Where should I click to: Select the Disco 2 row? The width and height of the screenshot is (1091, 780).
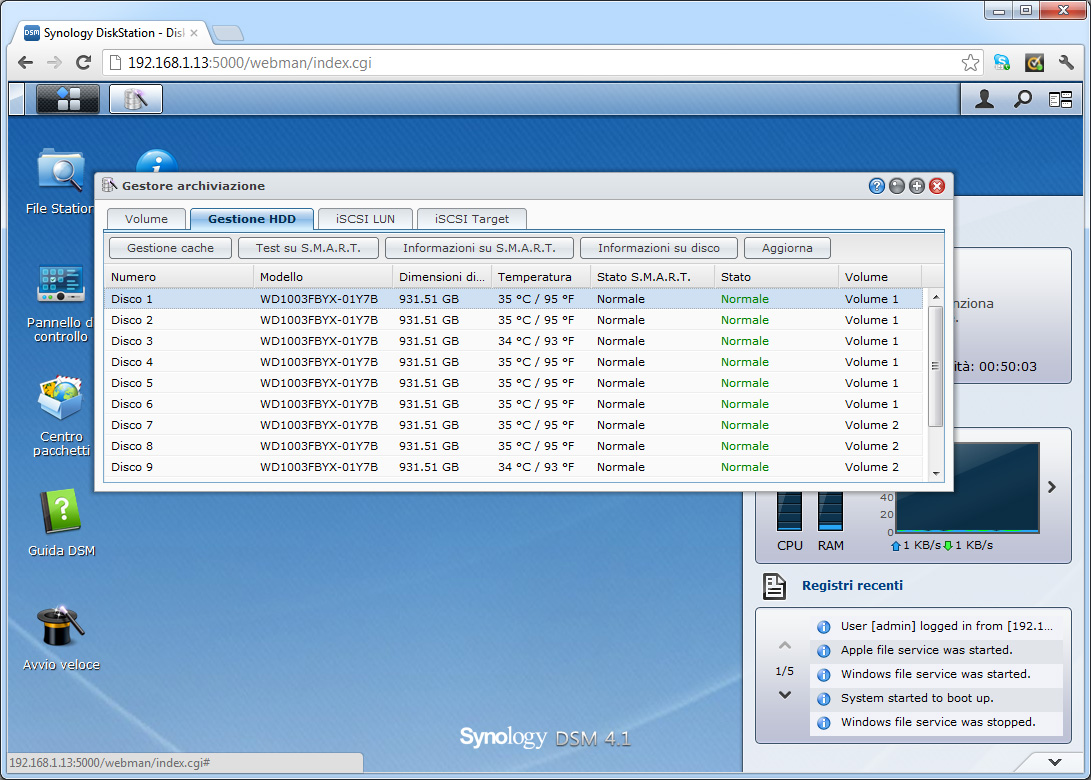(513, 320)
